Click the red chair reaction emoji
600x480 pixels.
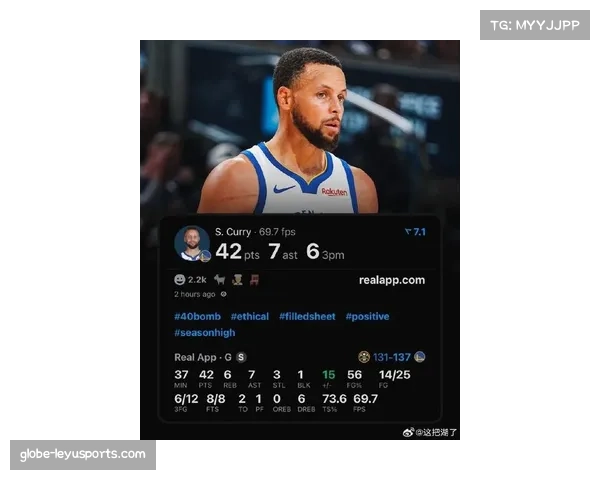pos(254,280)
